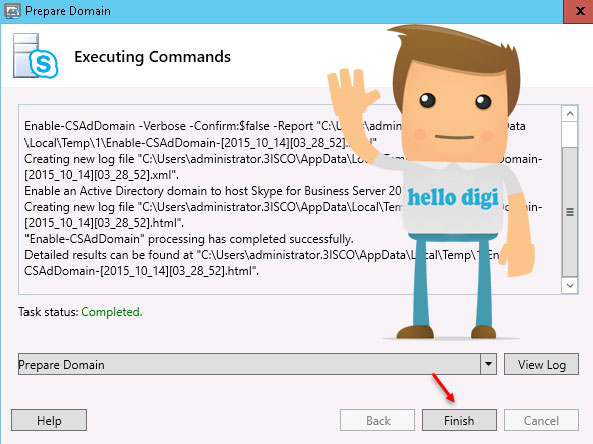Click the Prepare Domain title bar text
593x444 pixels.
68,11
